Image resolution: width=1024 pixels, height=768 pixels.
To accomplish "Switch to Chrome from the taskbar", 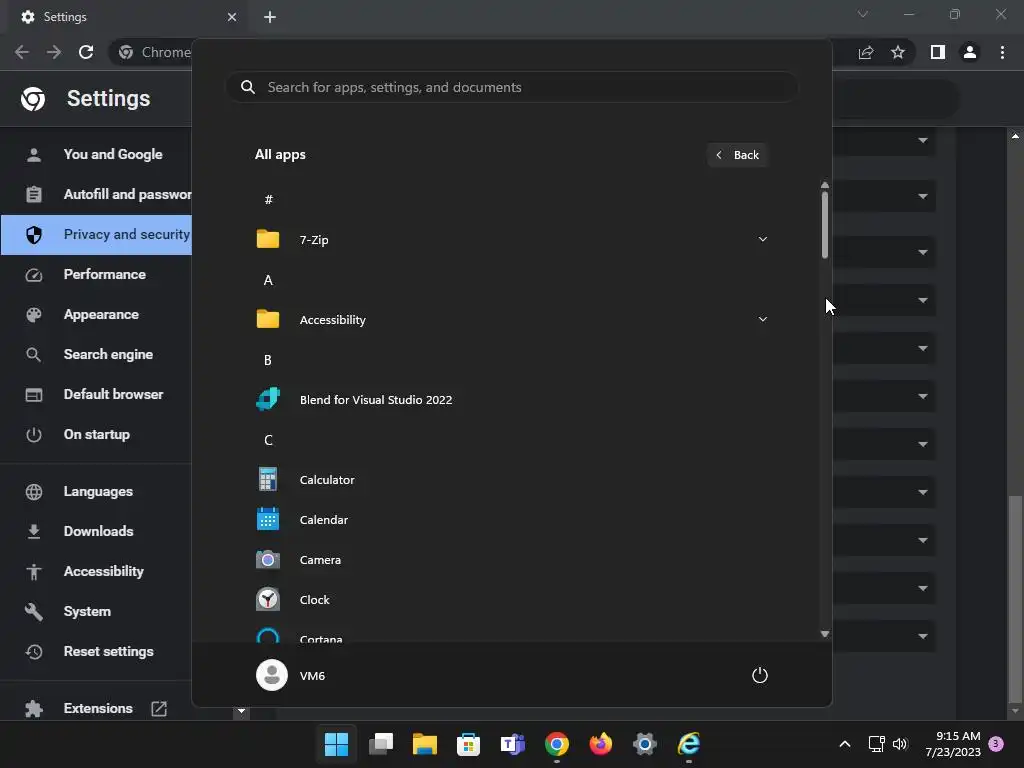I will point(556,744).
